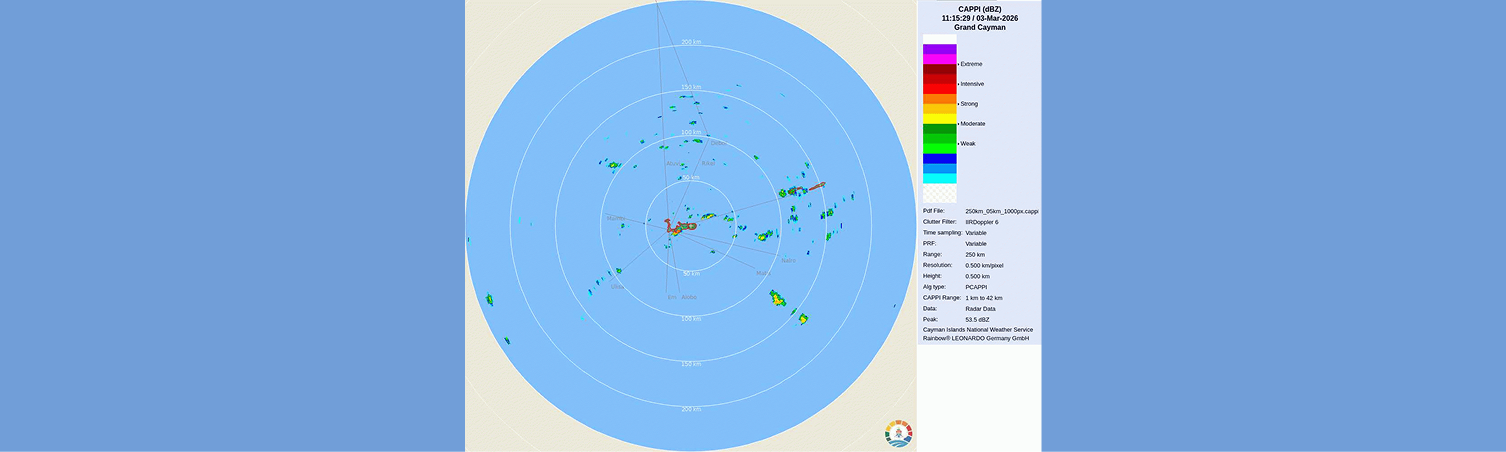Image resolution: width=1506 pixels, height=452 pixels.
Task: Click the CAPPI (dBZ) title text
Action: pos(979,9)
